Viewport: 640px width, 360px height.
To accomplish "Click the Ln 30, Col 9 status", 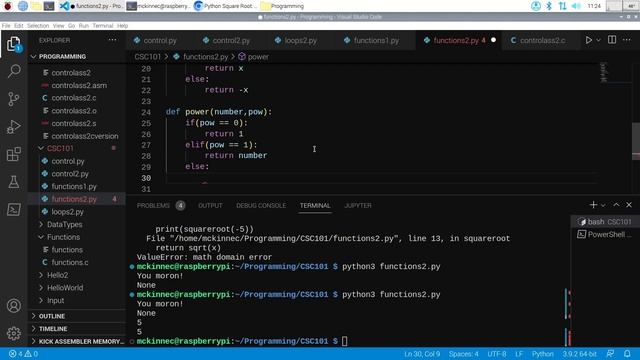I will point(422,354).
